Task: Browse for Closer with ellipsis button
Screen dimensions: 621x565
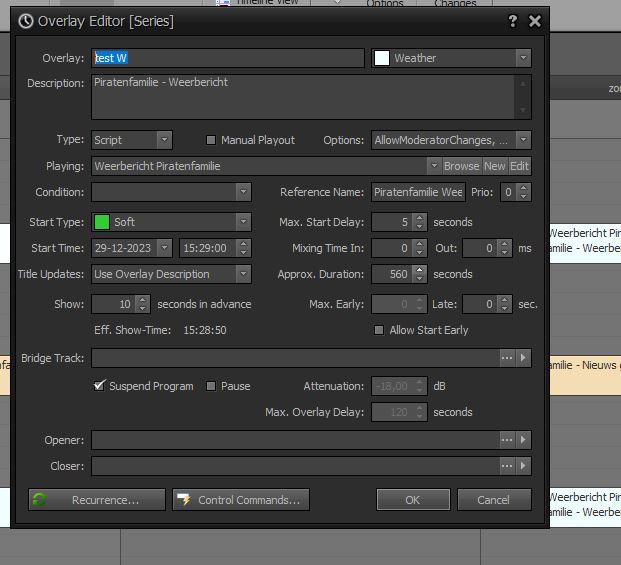Action: [507, 466]
